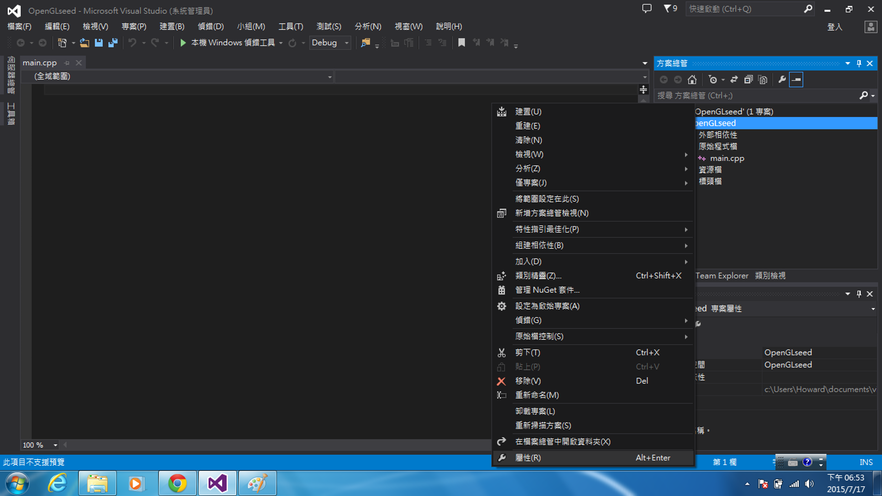Click the notifications flag icon in the title bar
Viewport: 882px width, 496px height.
pos(670,9)
